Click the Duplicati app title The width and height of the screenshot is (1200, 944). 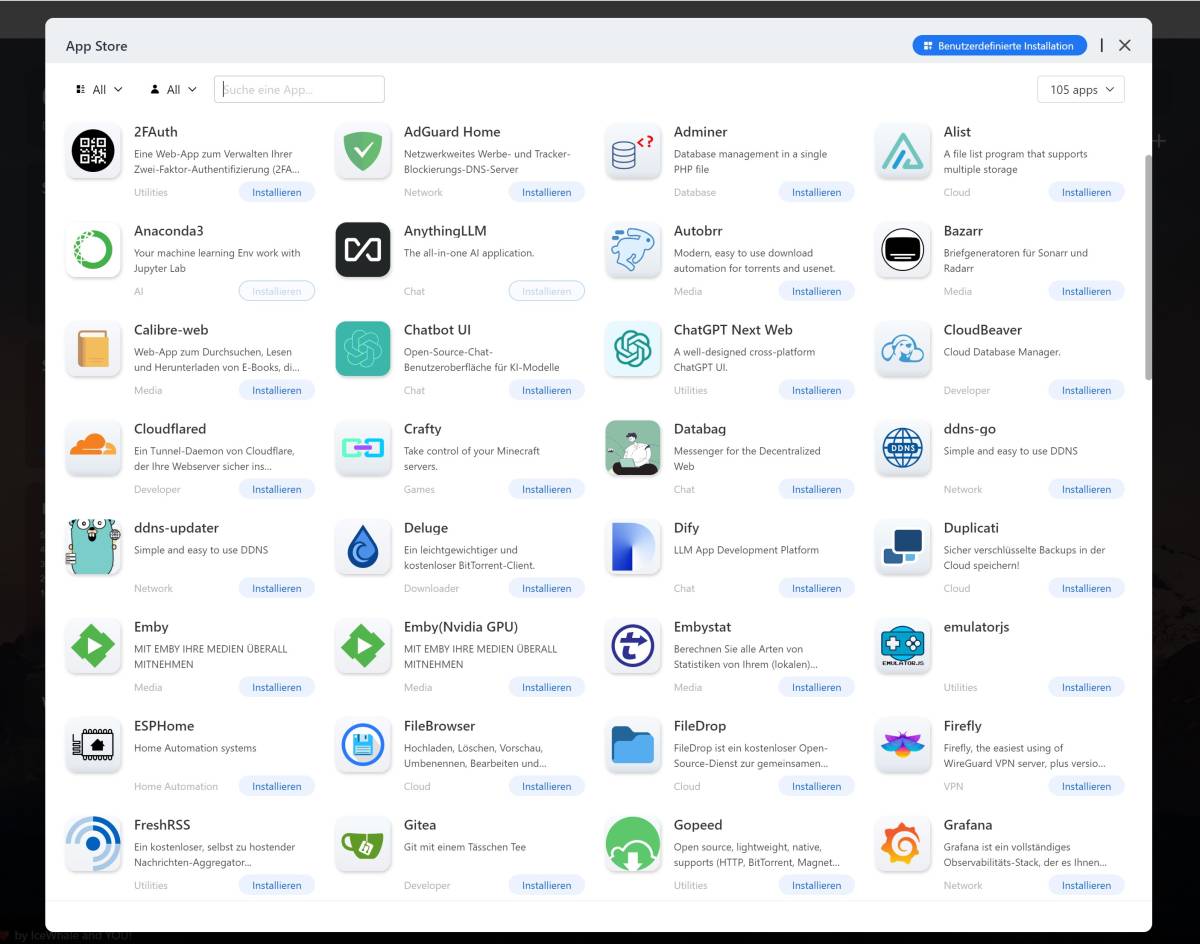point(971,528)
